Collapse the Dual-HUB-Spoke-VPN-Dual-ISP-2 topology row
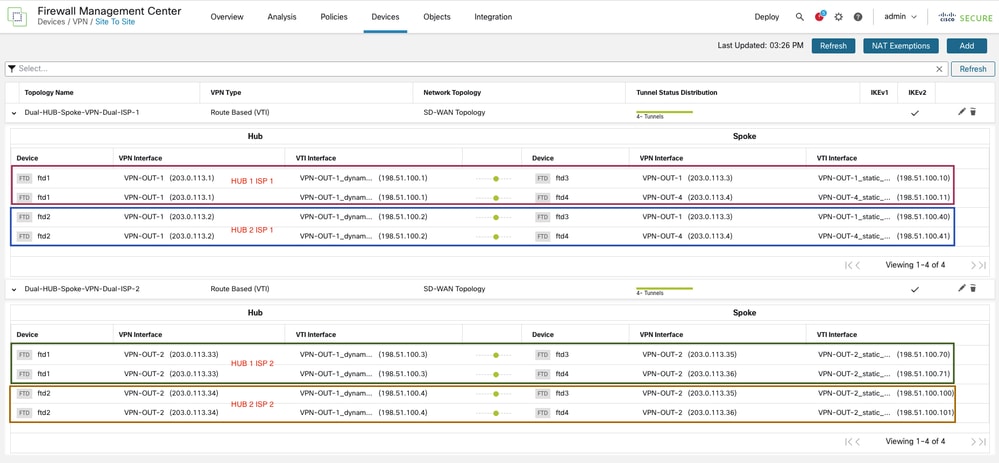999x463 pixels. [14, 289]
